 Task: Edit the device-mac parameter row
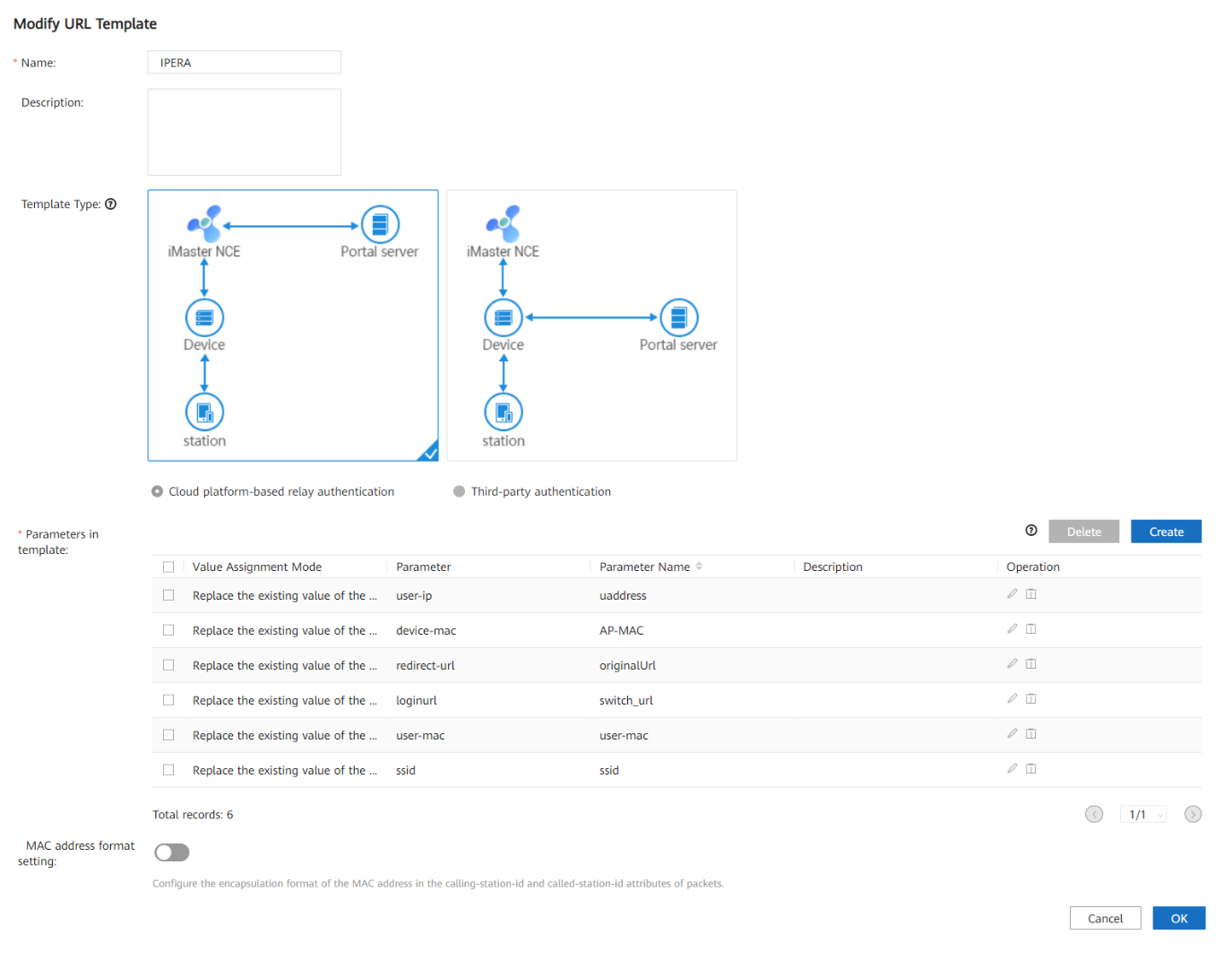pyautogui.click(x=1012, y=629)
